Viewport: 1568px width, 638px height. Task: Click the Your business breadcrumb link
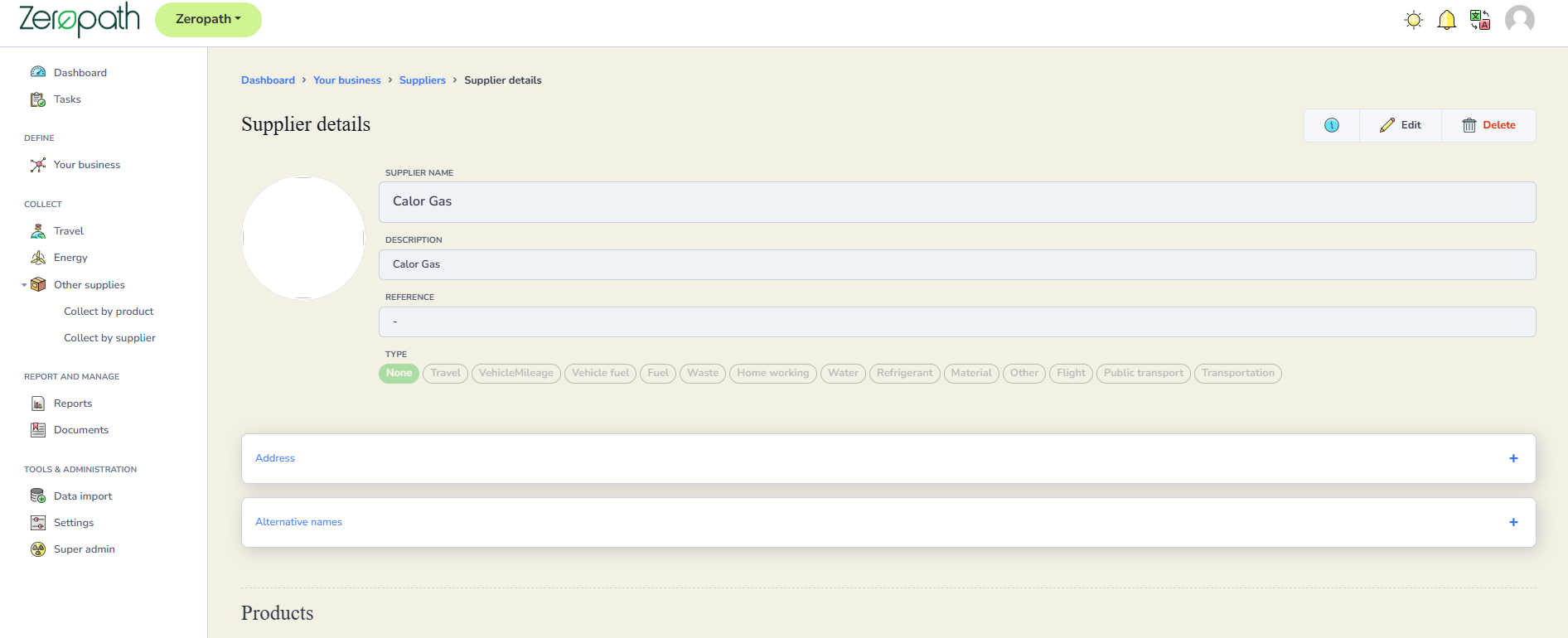coord(347,80)
